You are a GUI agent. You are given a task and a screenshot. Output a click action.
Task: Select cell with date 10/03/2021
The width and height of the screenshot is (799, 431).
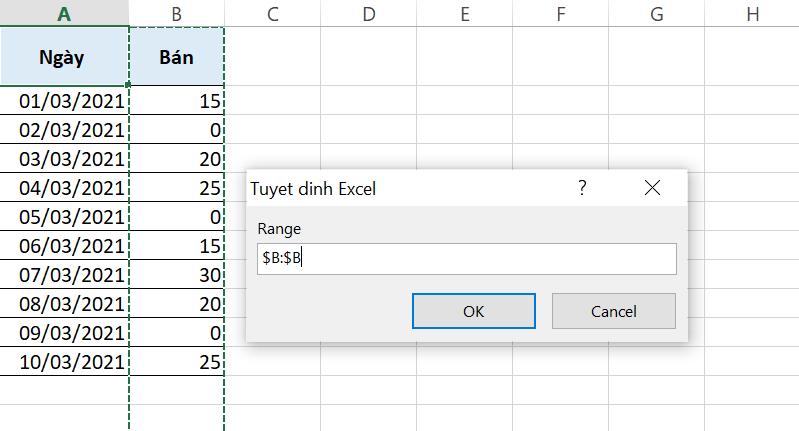(64, 362)
